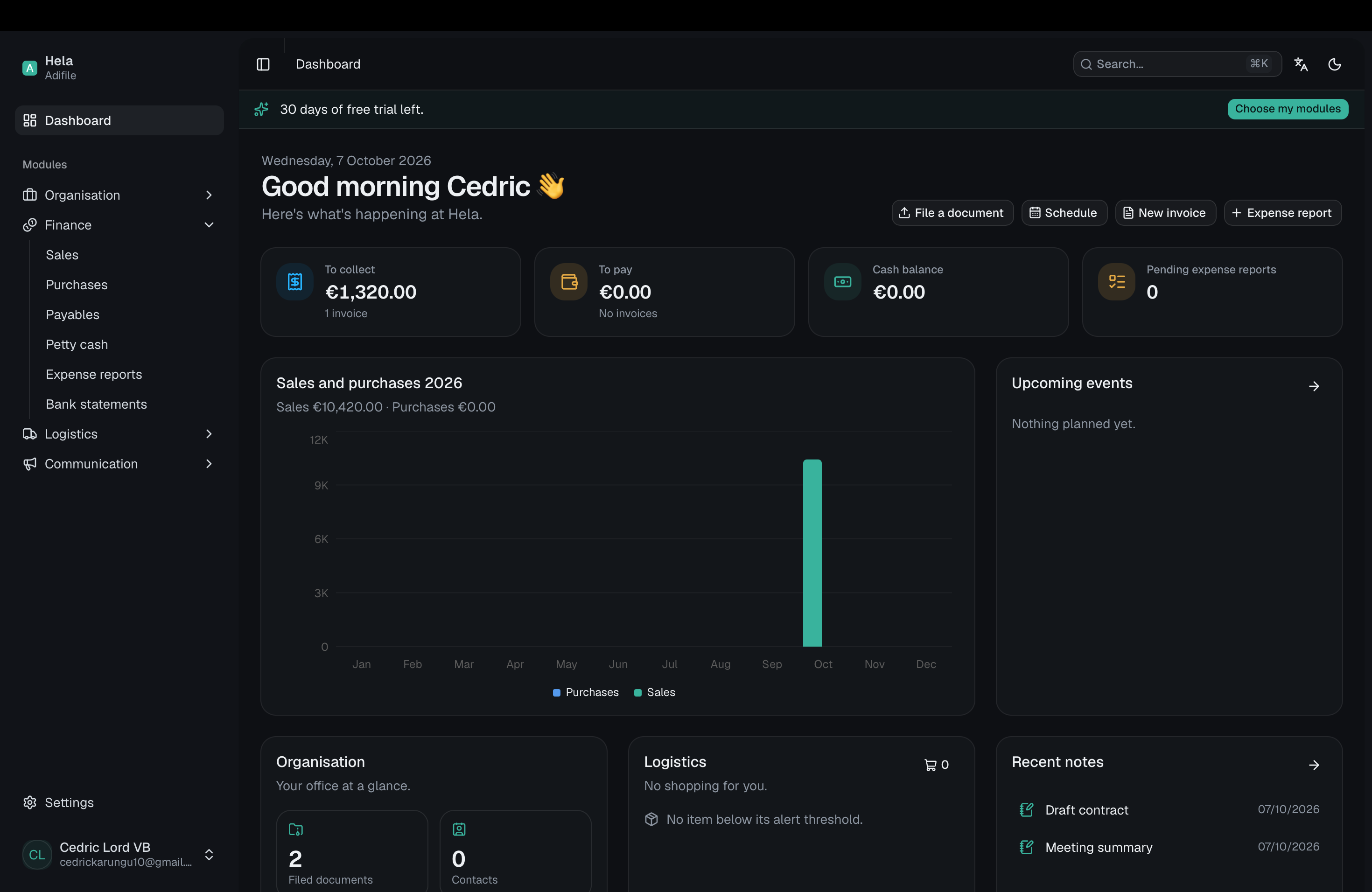Image resolution: width=1372 pixels, height=892 pixels.
Task: Click the October sales bar in chart
Action: [812, 553]
